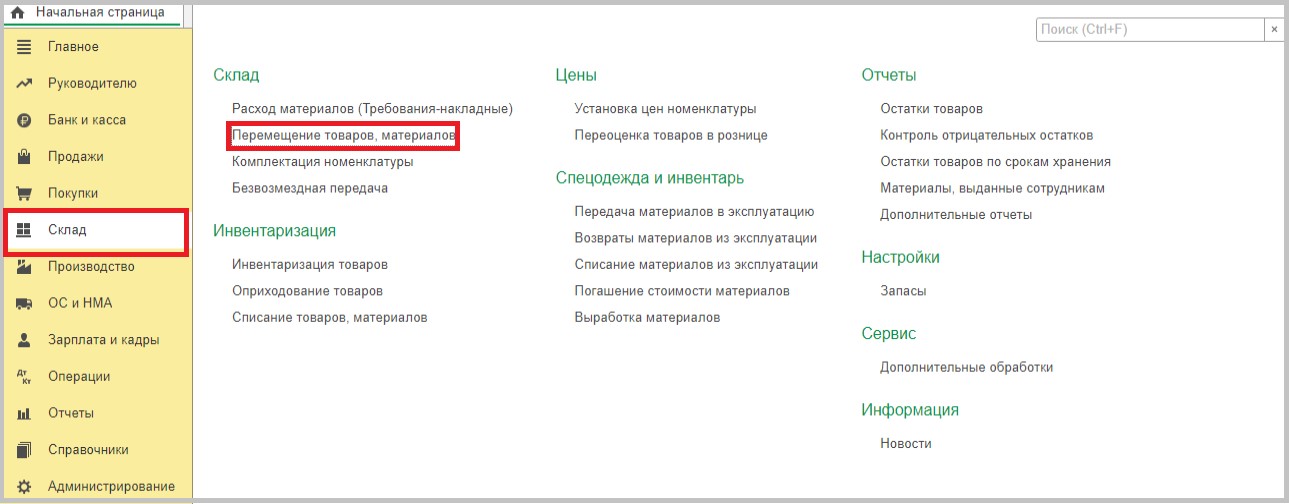Open the ОС и НМА section
The height and width of the screenshot is (504, 1289).
tap(78, 303)
